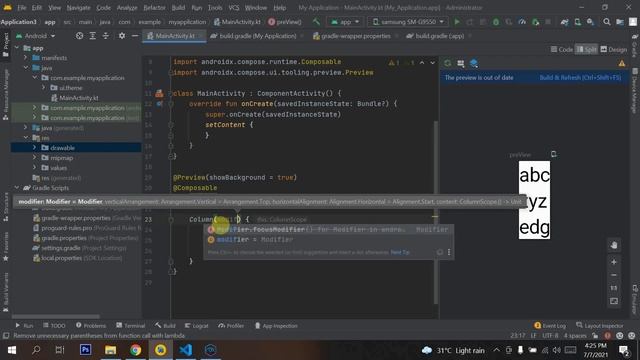Click the Project panel horizontal scrollbar
The image size is (640, 360).
pos(56,316)
